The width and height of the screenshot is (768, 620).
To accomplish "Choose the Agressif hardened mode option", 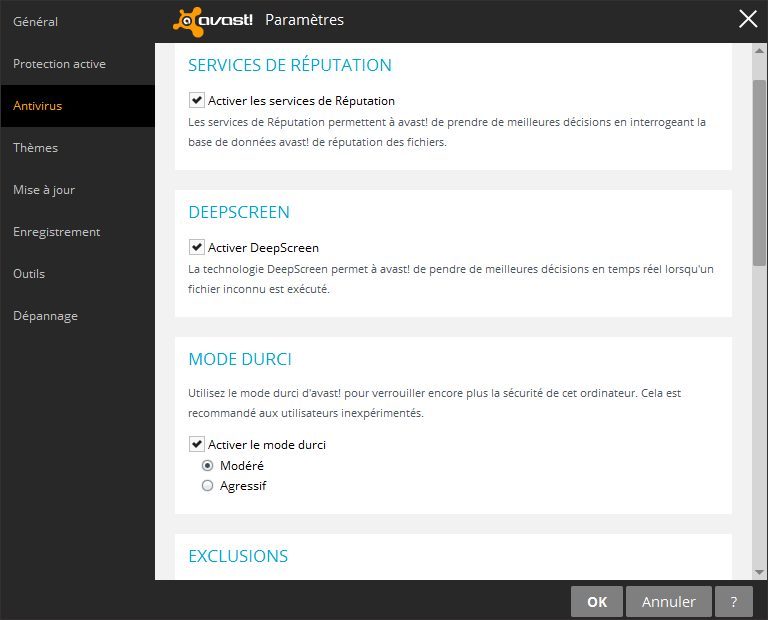I will pos(208,486).
